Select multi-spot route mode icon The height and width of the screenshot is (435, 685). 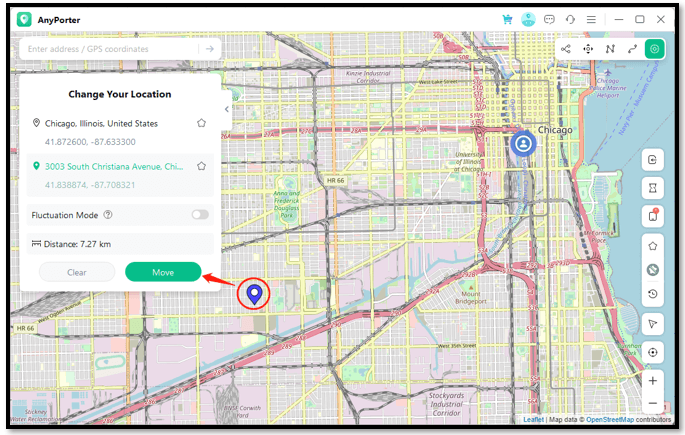[x=610, y=49]
